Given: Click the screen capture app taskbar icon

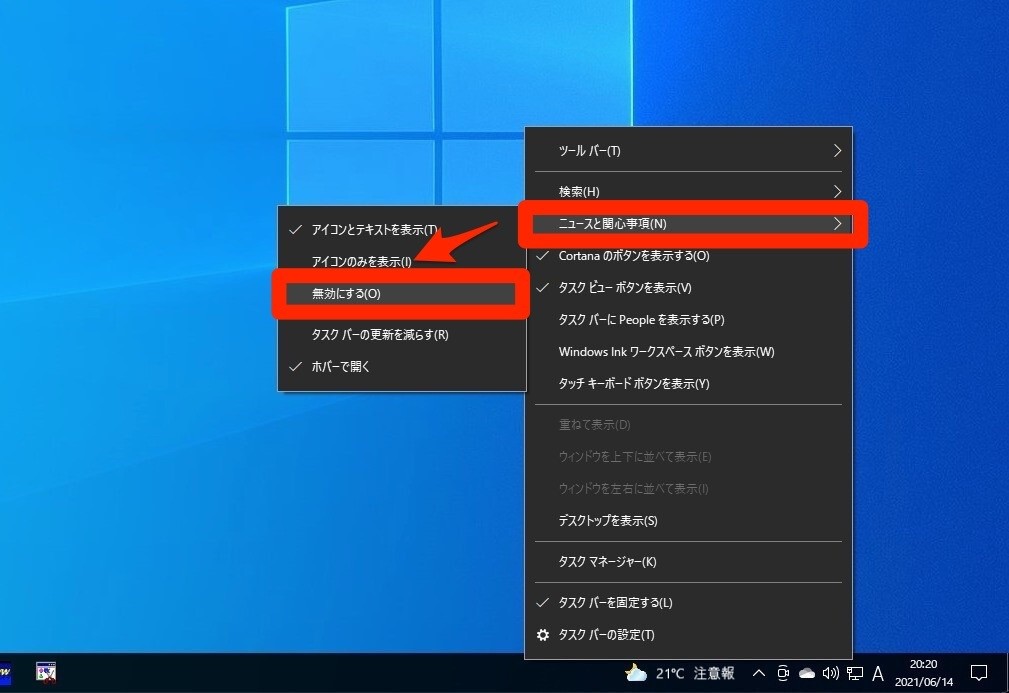Looking at the screenshot, I should [x=45, y=672].
